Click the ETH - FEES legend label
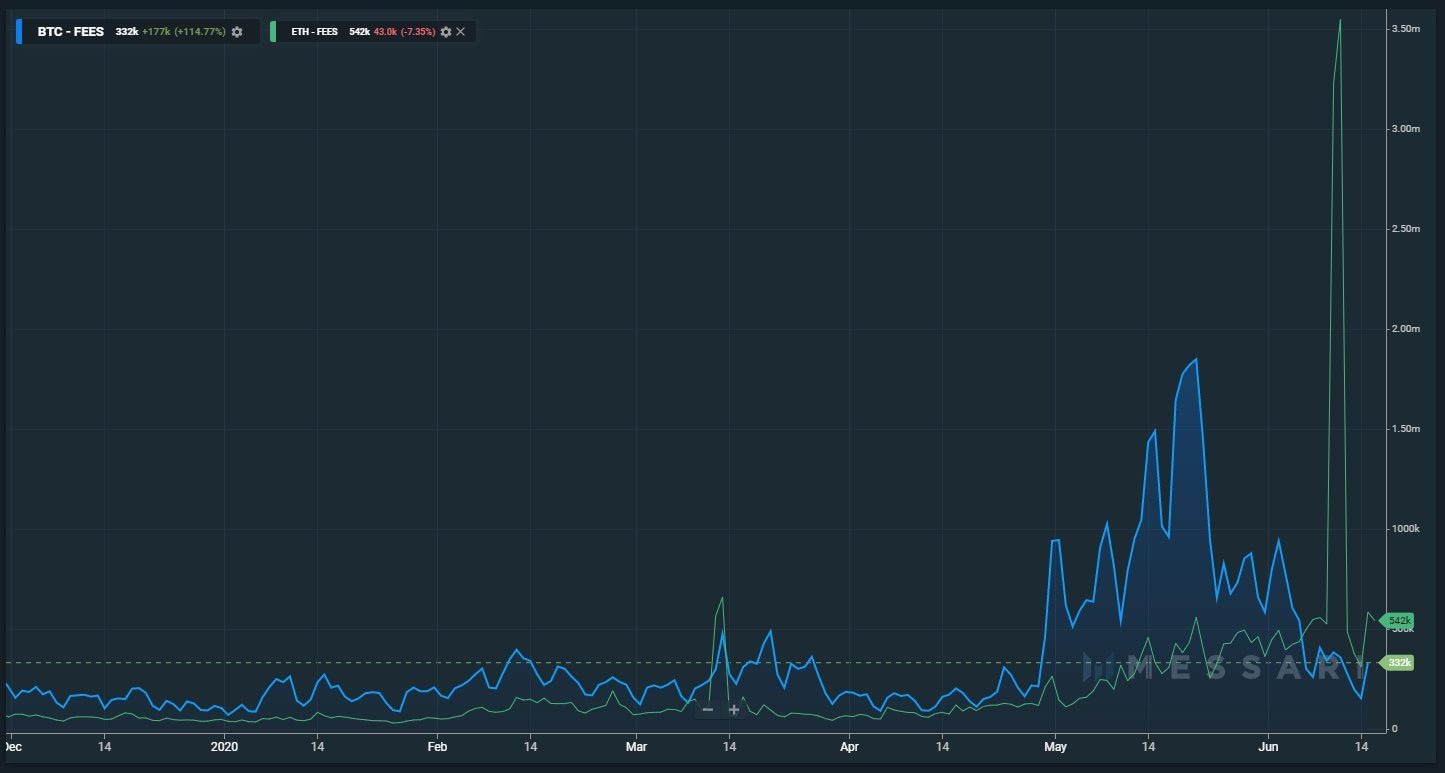The height and width of the screenshot is (773, 1445). pyautogui.click(x=315, y=31)
